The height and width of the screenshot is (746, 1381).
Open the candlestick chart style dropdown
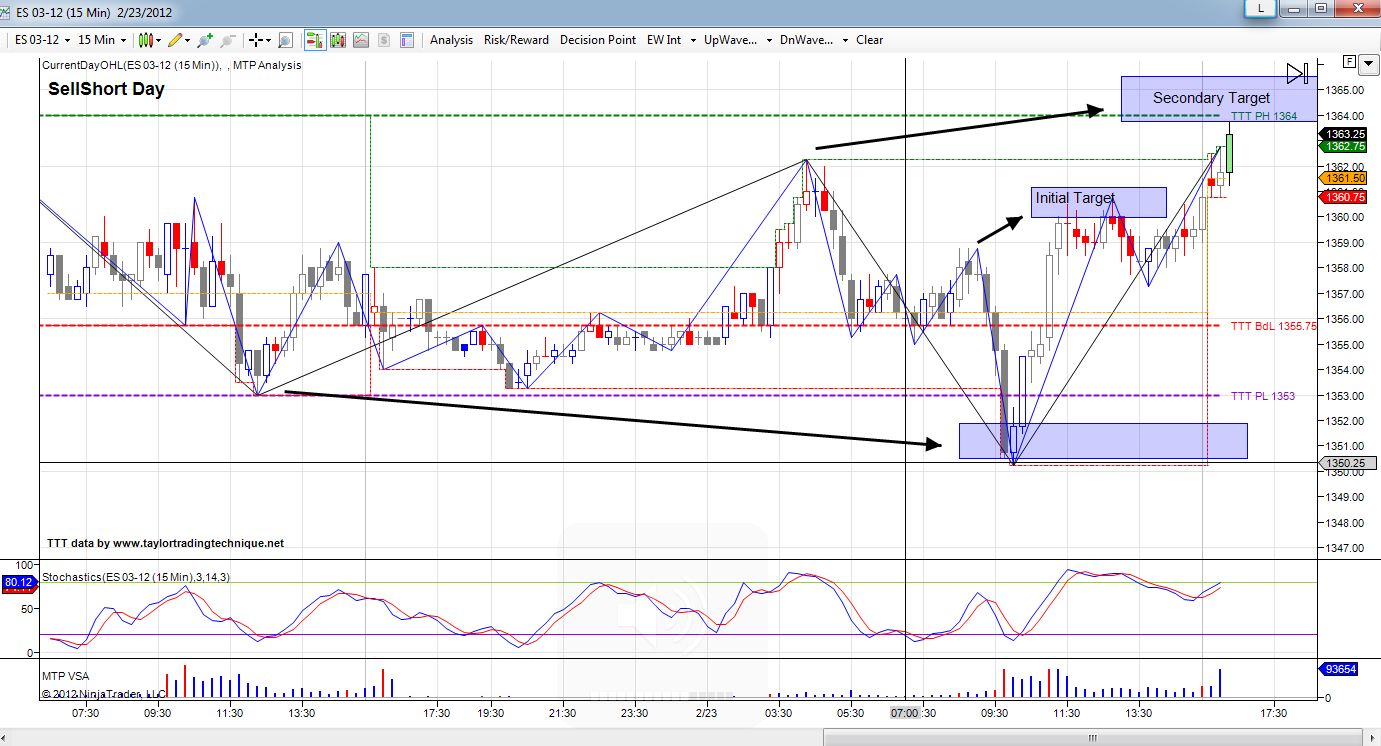tap(150, 40)
